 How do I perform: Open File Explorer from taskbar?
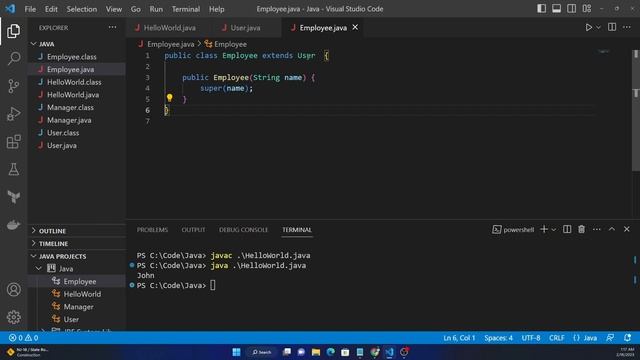316,352
